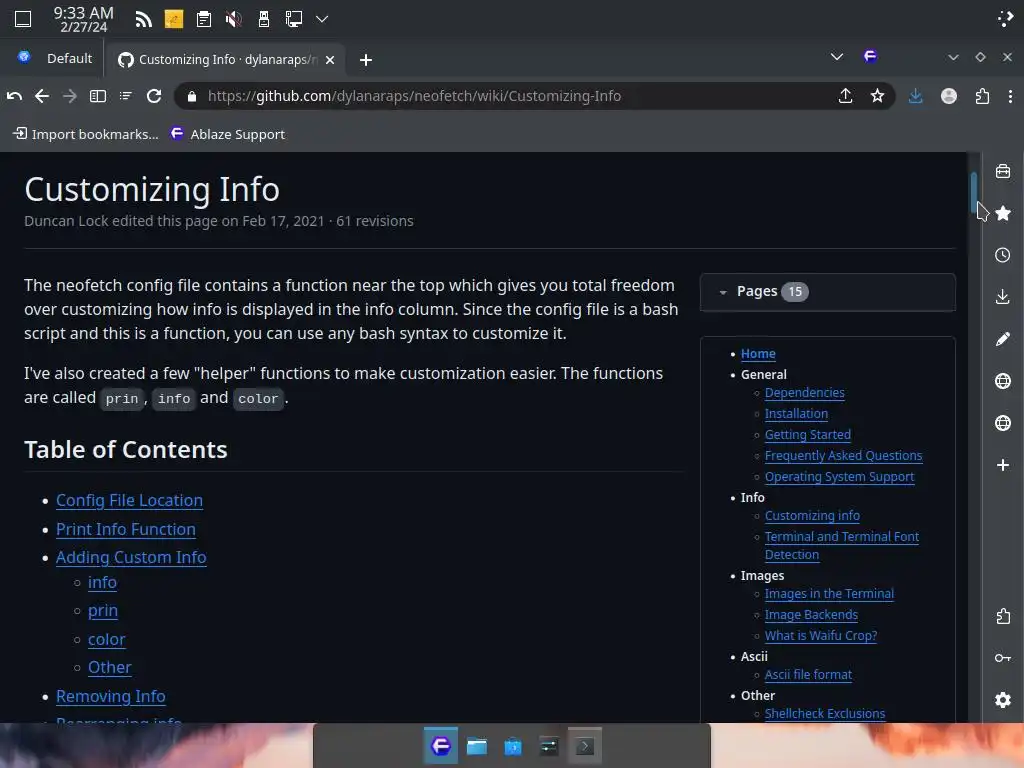
Task: Open Ascii file format page
Action: point(808,675)
